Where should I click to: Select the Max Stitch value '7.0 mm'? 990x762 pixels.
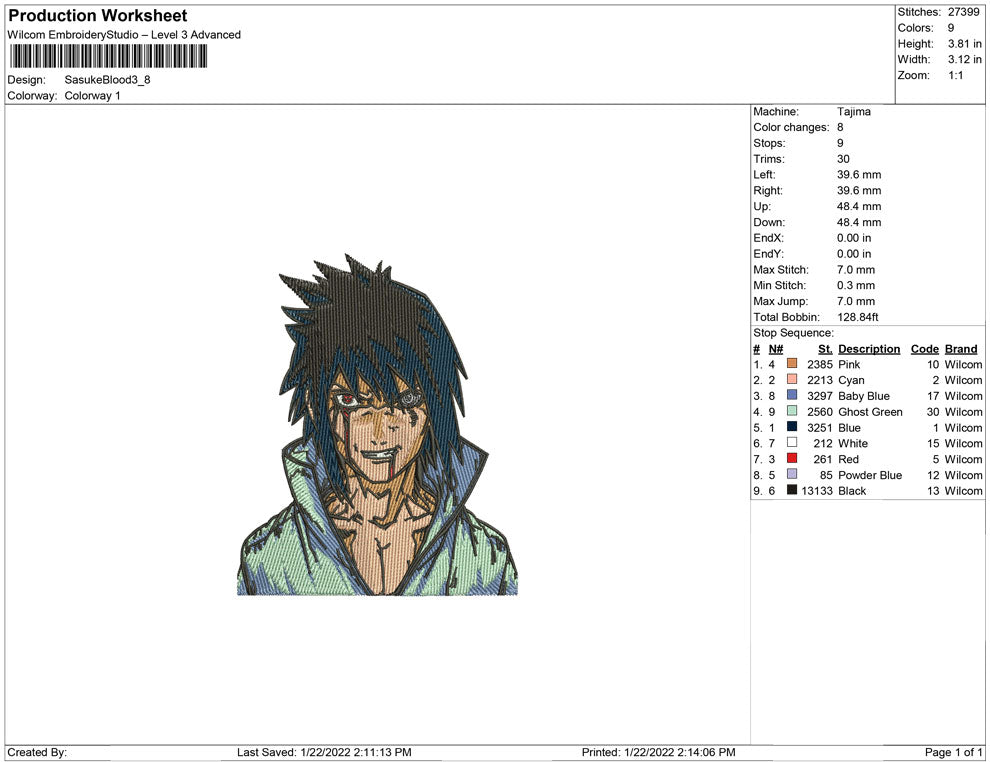point(856,270)
